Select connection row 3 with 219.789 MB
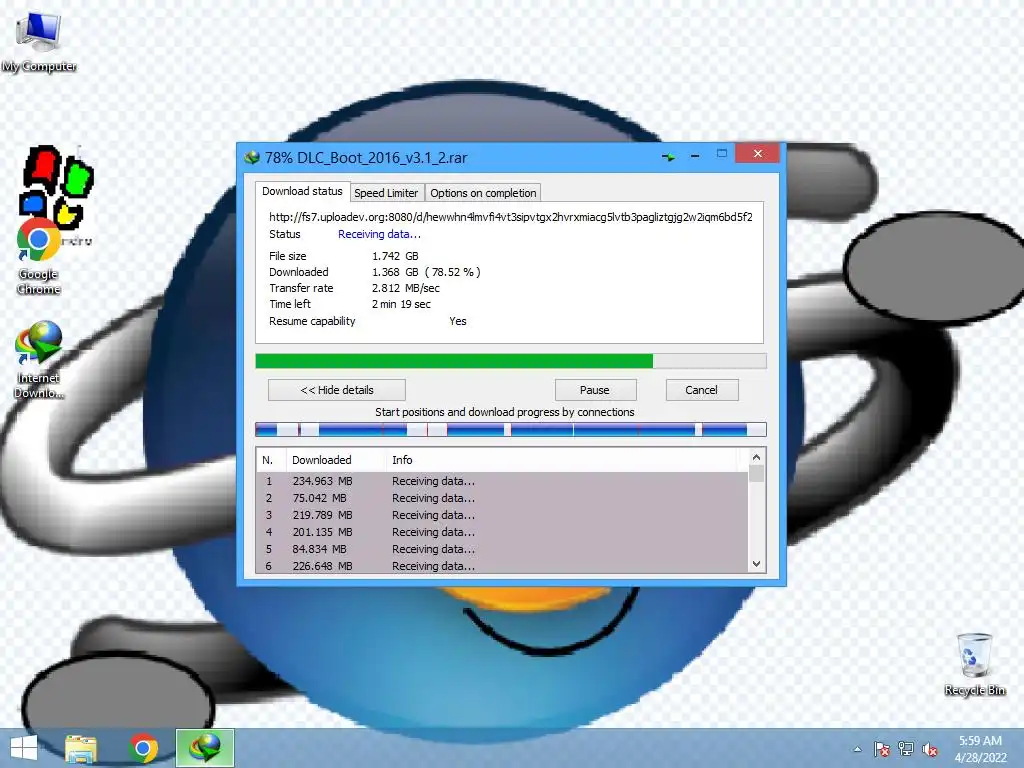Viewport: 1024px width, 768px height. [x=503, y=515]
